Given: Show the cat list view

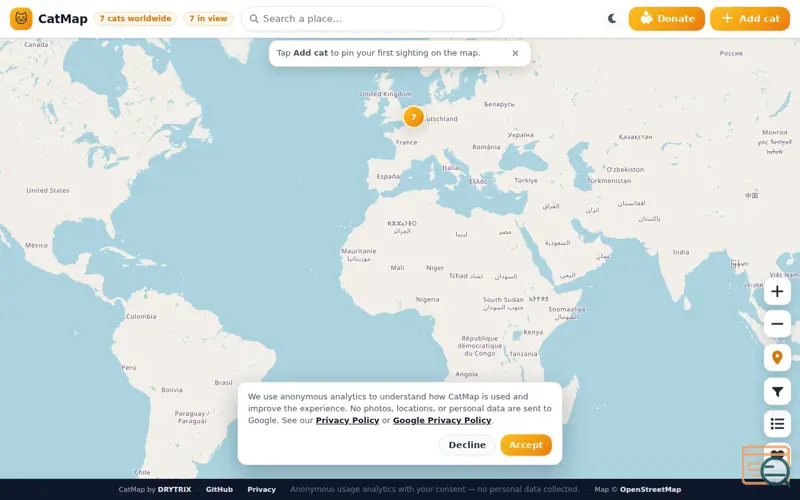Looking at the screenshot, I should [777, 424].
